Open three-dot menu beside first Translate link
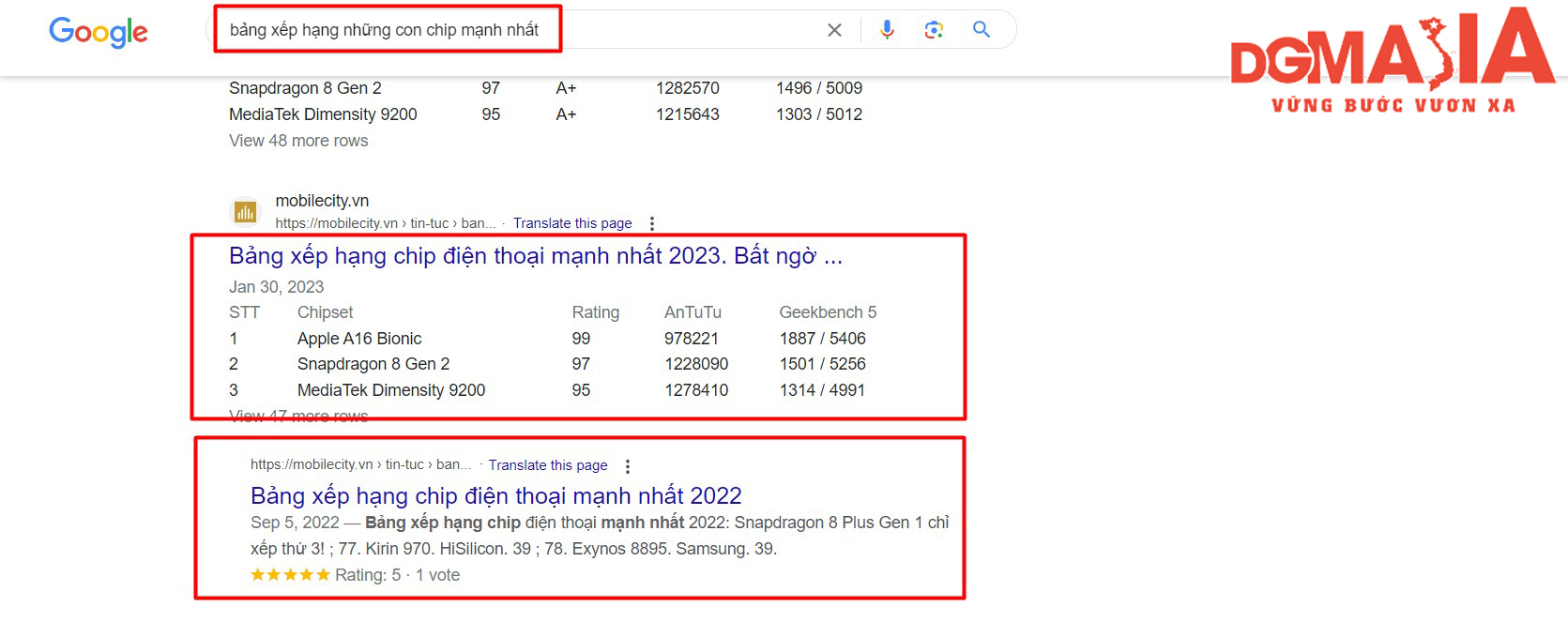This screenshot has height=622, width=1568. 652,223
